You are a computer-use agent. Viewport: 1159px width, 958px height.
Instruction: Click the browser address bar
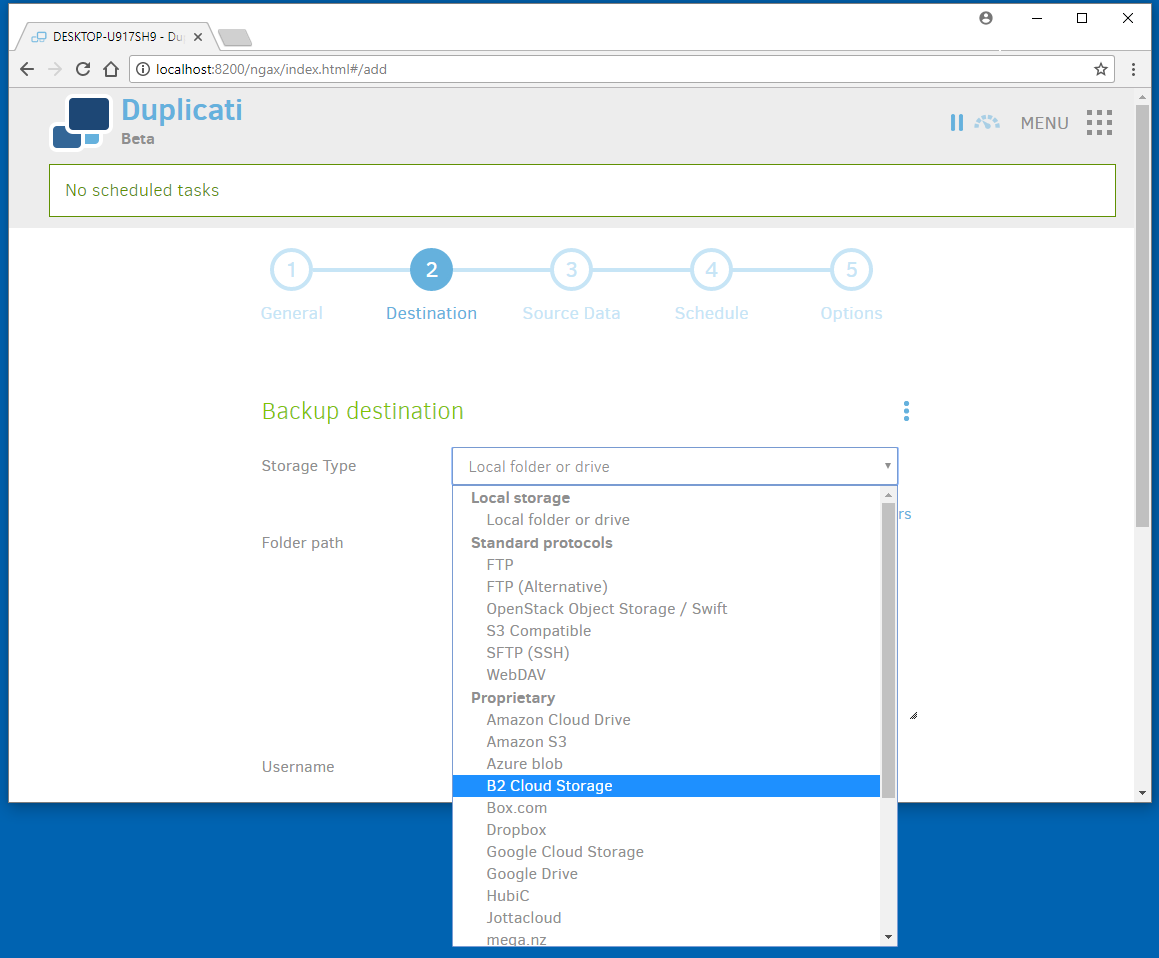[621, 69]
